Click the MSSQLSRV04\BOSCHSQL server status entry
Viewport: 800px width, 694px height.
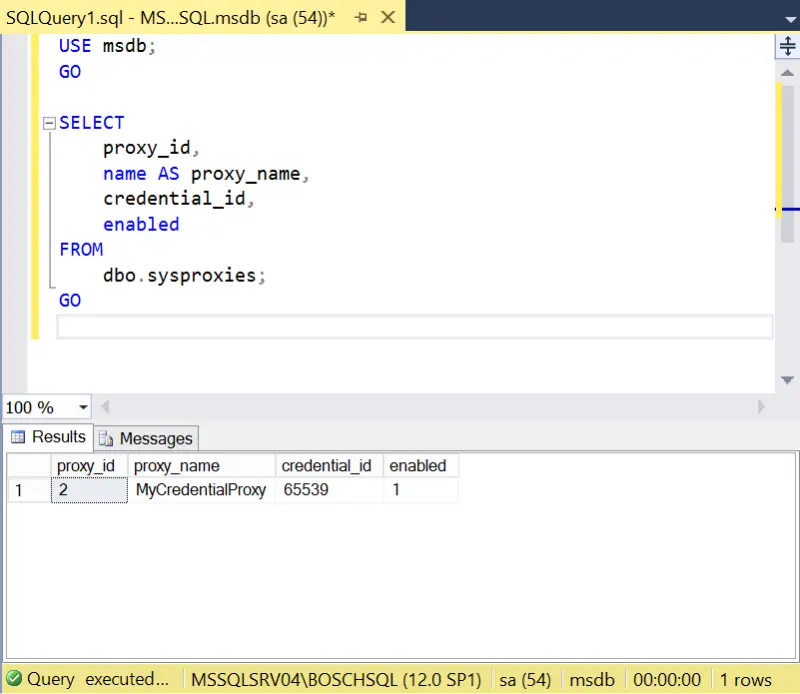(x=336, y=680)
